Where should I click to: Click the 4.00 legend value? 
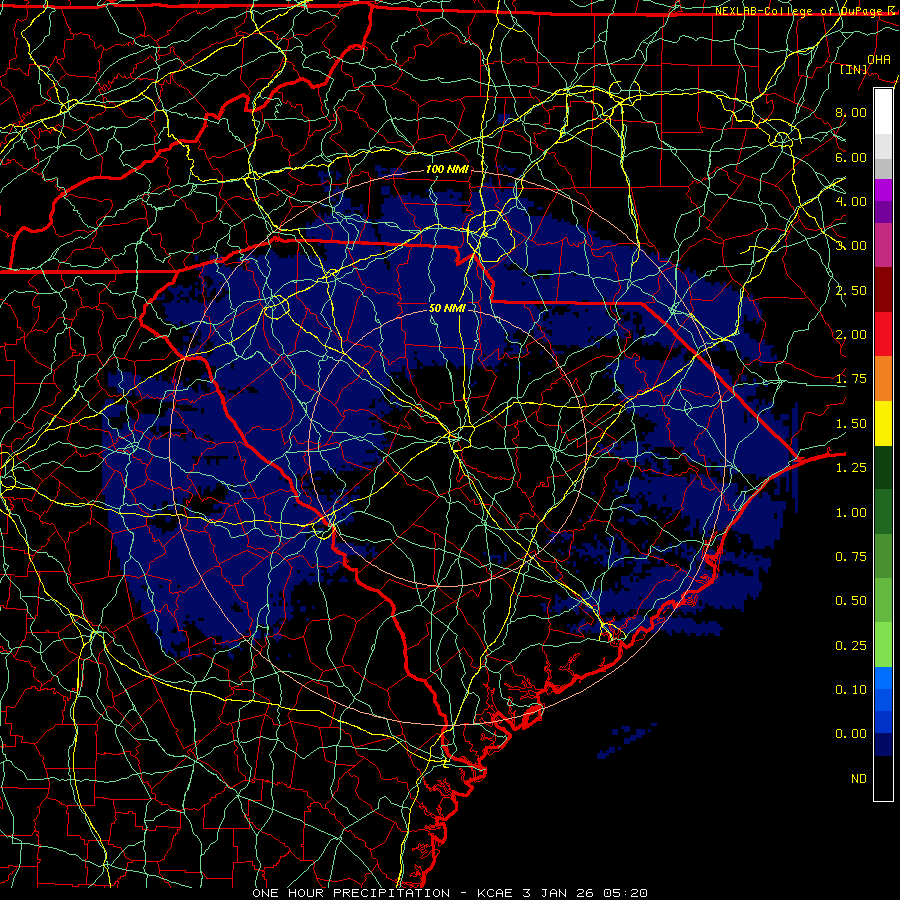click(851, 201)
